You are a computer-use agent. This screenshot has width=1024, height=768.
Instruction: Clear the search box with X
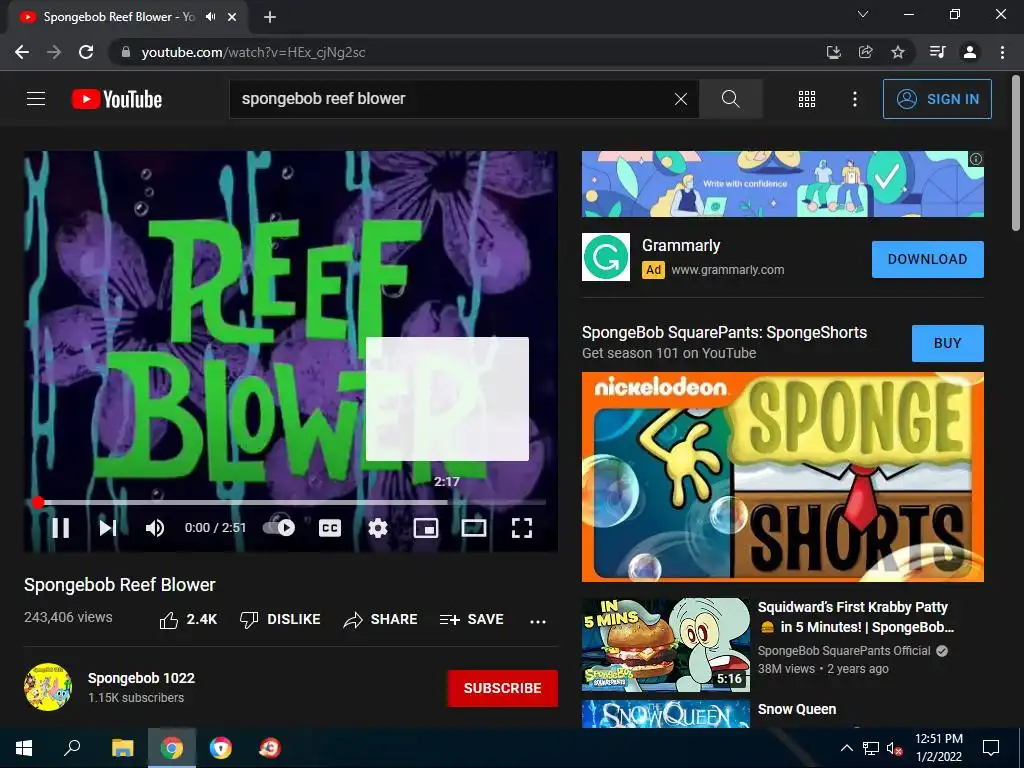pos(680,99)
